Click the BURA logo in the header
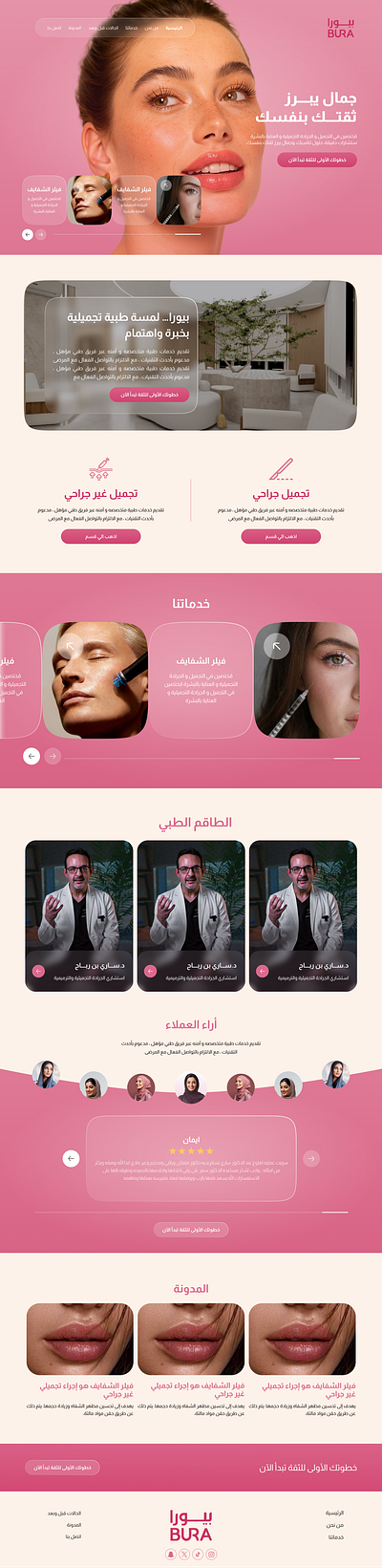382x1568 pixels. pyautogui.click(x=340, y=28)
